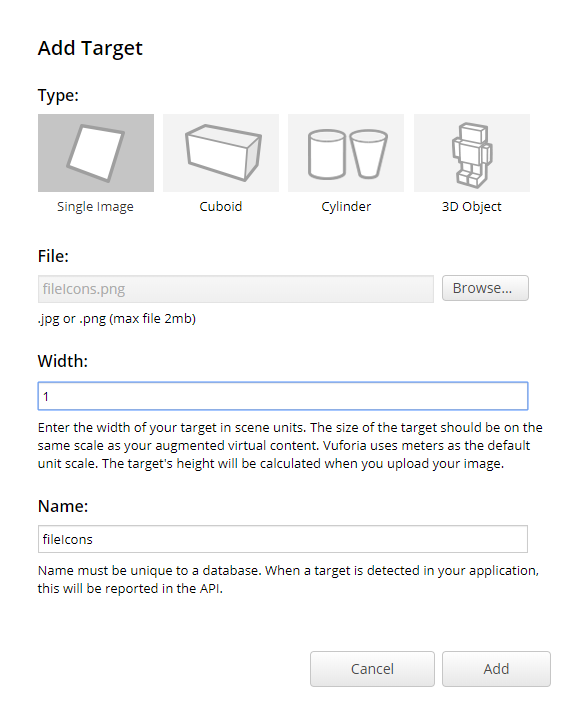Click the Cuboid text label
This screenshot has height=720, width=570.
pos(220,207)
